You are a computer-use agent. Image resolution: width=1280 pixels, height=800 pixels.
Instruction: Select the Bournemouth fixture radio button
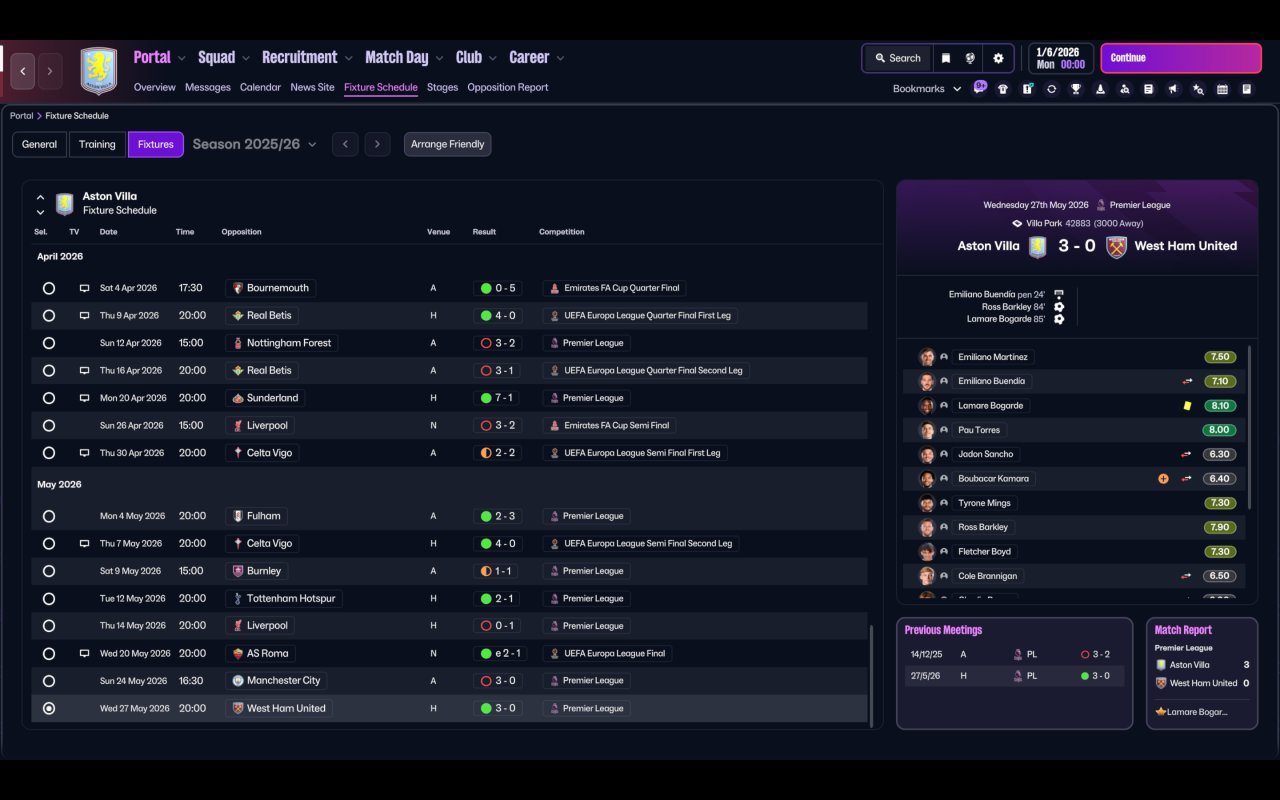[49, 288]
